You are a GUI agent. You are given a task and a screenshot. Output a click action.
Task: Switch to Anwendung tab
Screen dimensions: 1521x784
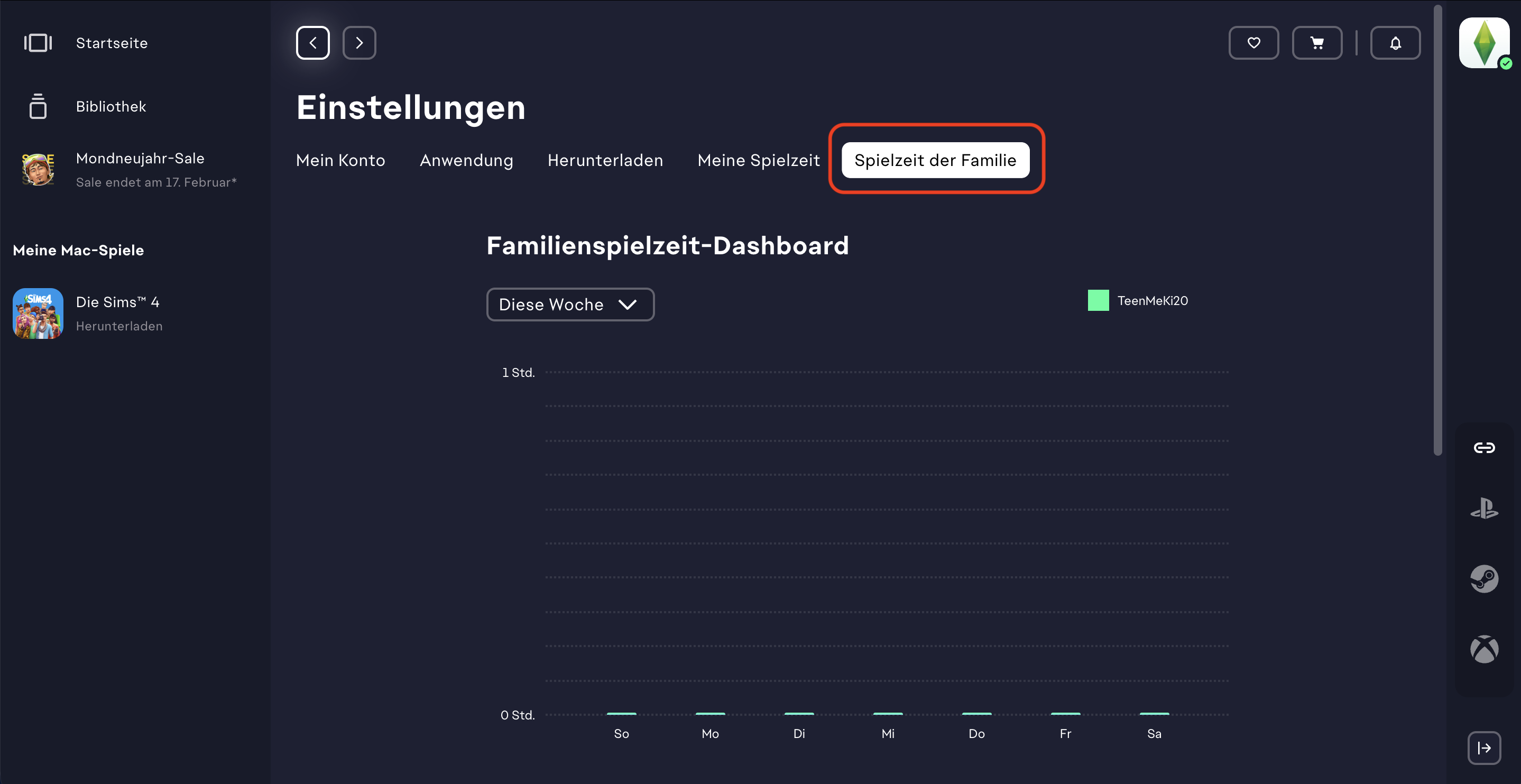point(466,160)
